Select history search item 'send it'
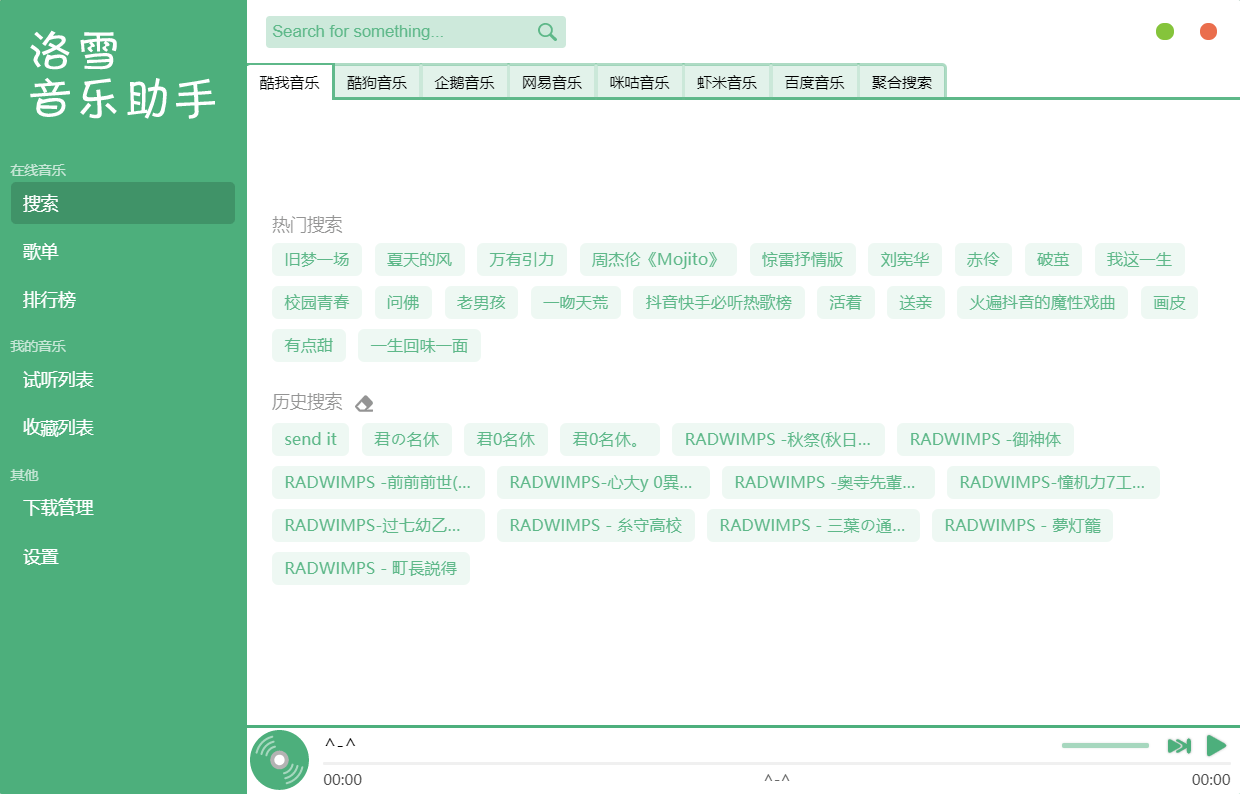The width and height of the screenshot is (1240, 794). point(310,439)
